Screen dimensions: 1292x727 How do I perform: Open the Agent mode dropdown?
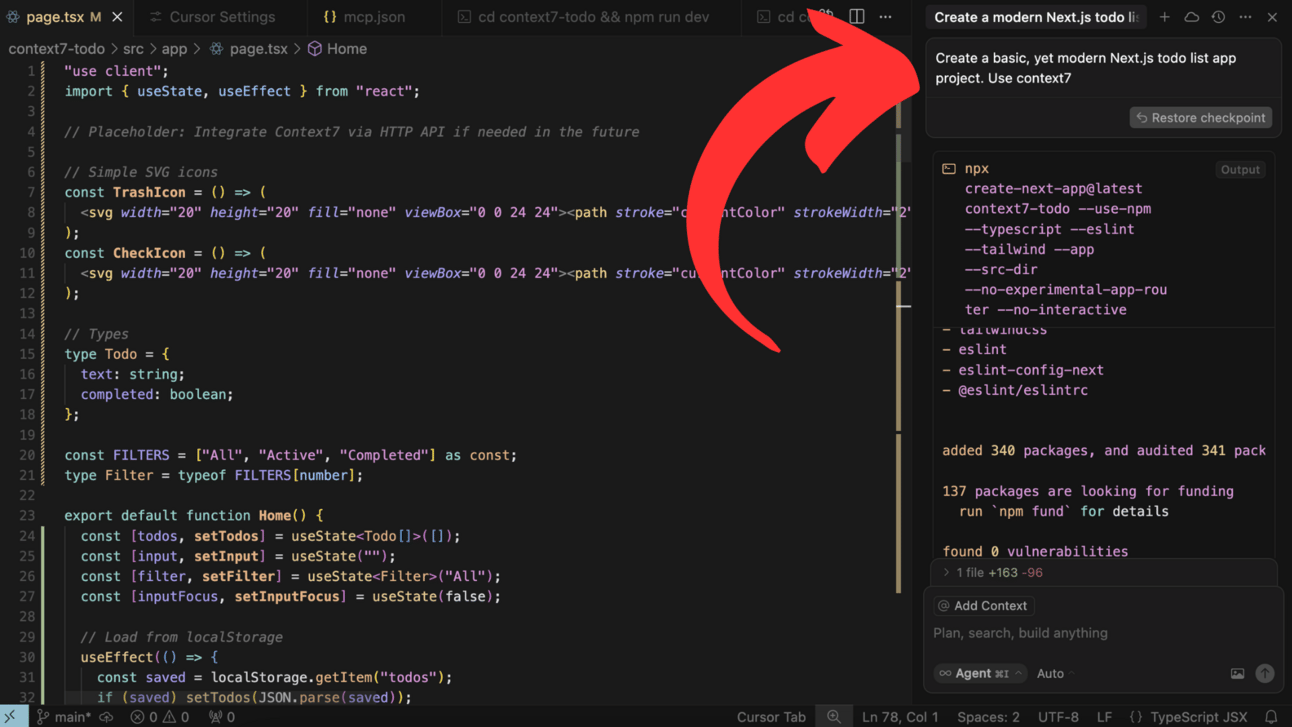click(980, 674)
